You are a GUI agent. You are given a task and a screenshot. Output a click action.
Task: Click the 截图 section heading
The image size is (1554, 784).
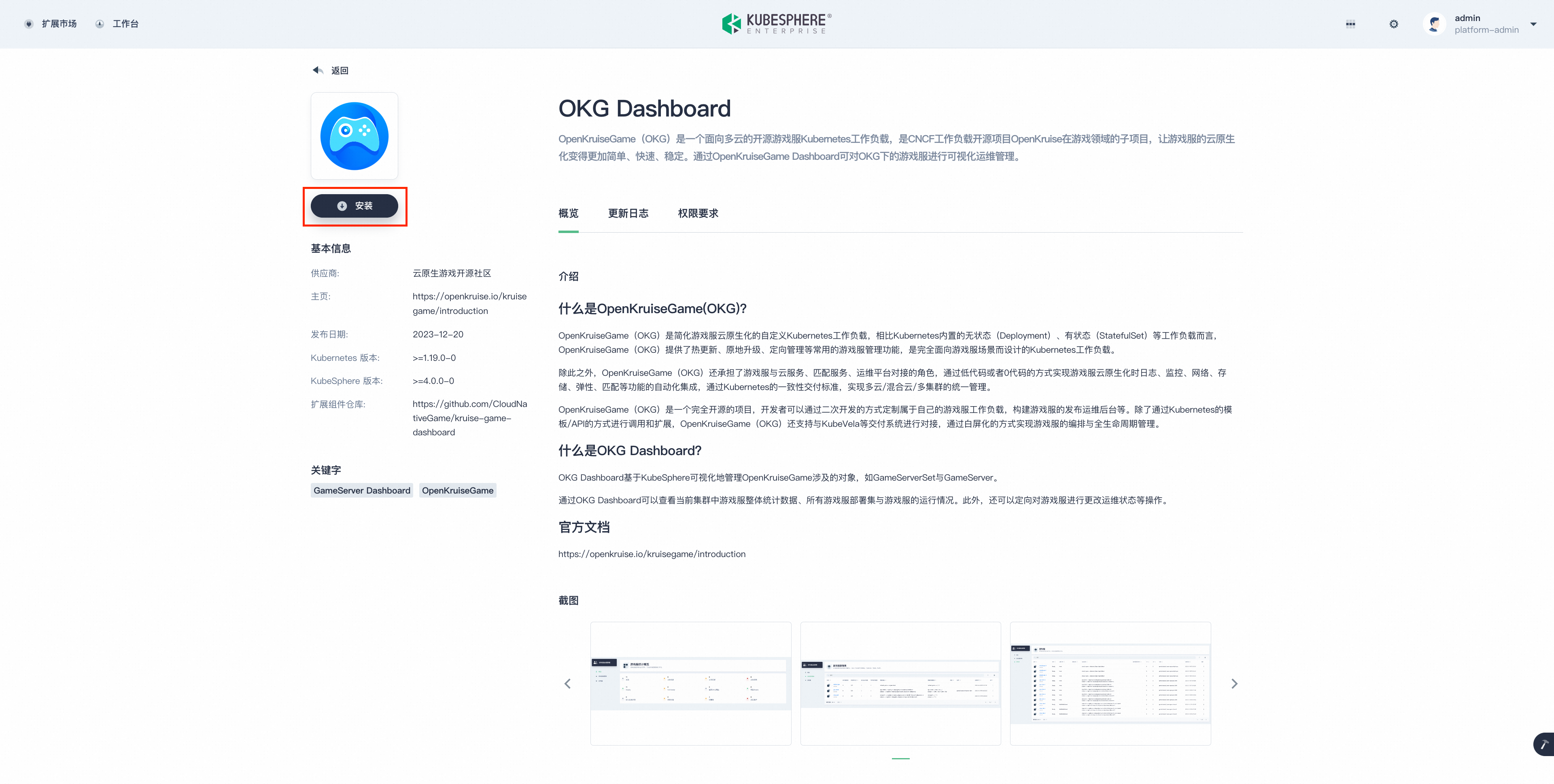pos(568,600)
